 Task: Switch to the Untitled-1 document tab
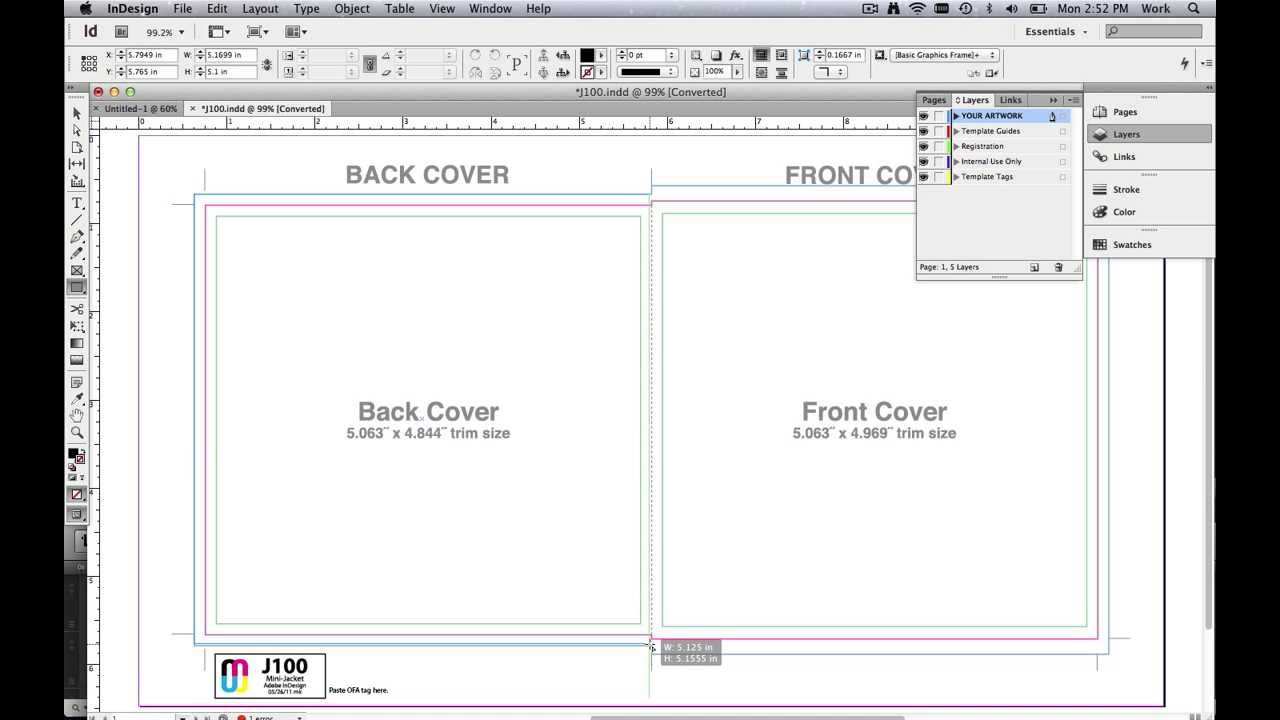tap(140, 108)
